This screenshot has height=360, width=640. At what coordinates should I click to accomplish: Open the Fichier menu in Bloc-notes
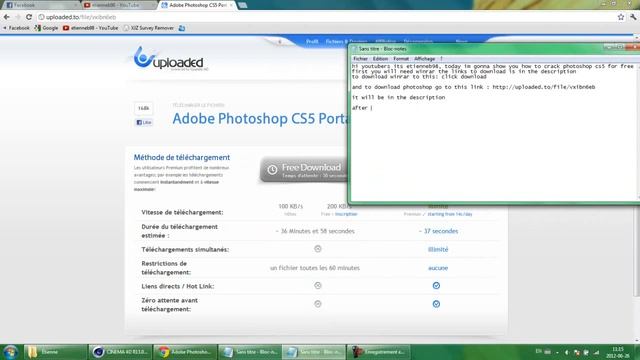pyautogui.click(x=360, y=59)
